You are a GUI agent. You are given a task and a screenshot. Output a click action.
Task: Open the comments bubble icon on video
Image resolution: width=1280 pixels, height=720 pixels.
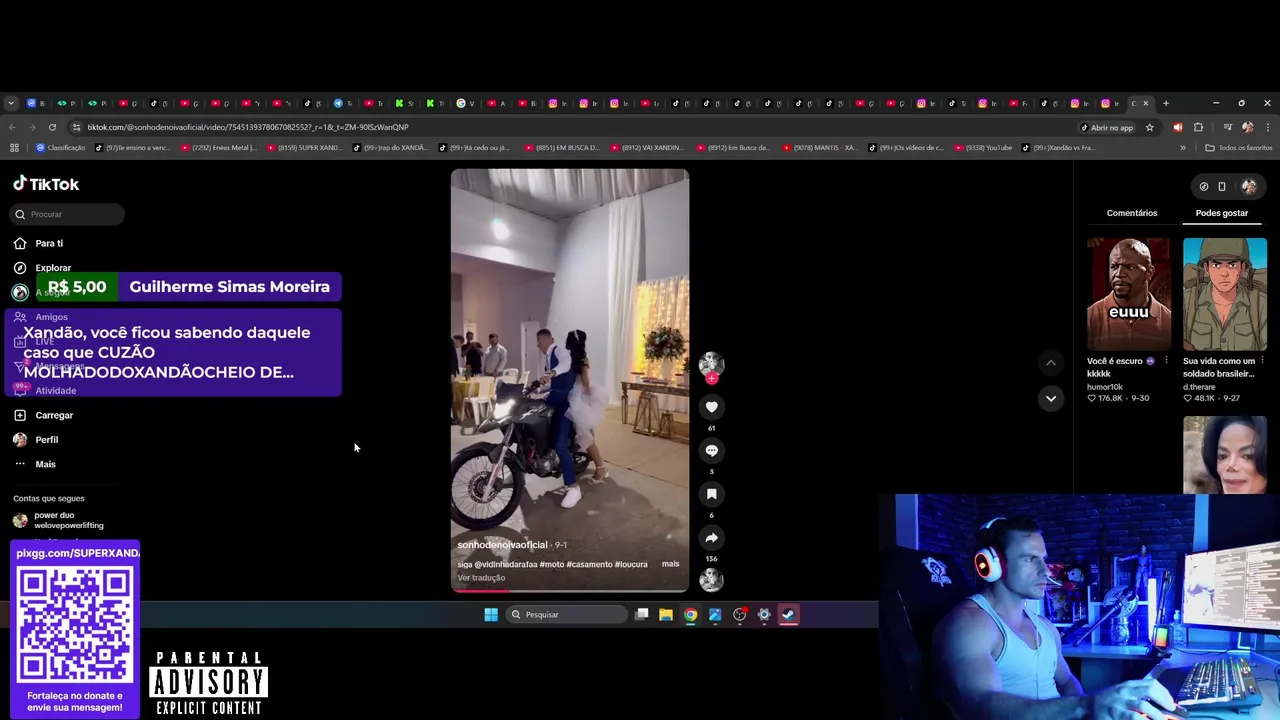click(711, 451)
